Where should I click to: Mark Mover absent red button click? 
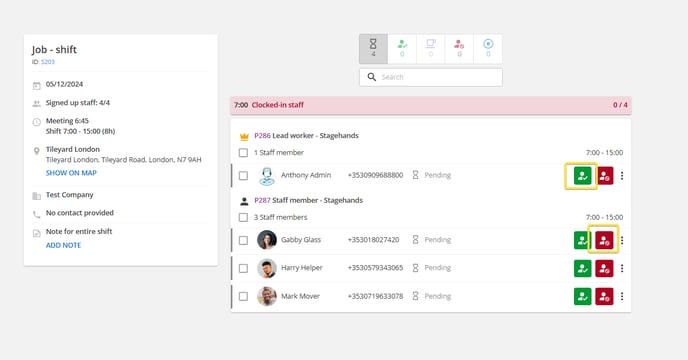(x=604, y=296)
